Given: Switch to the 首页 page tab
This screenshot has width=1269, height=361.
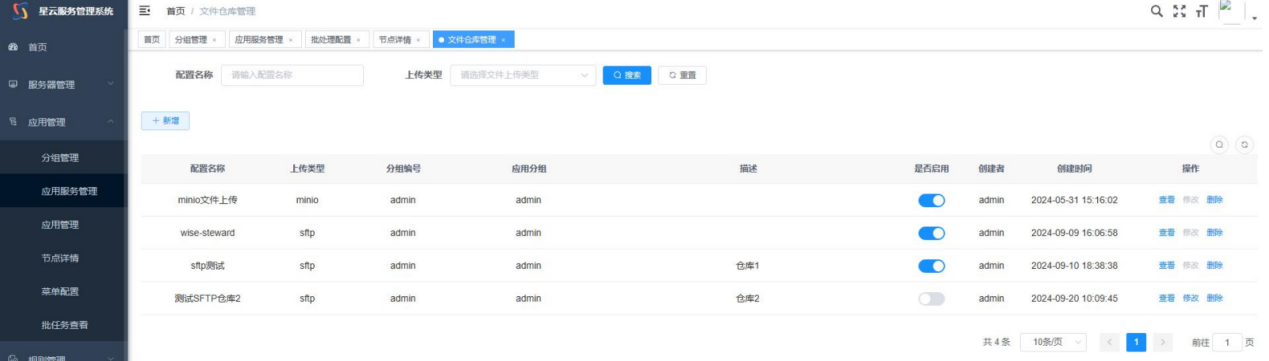Looking at the screenshot, I should 152,40.
